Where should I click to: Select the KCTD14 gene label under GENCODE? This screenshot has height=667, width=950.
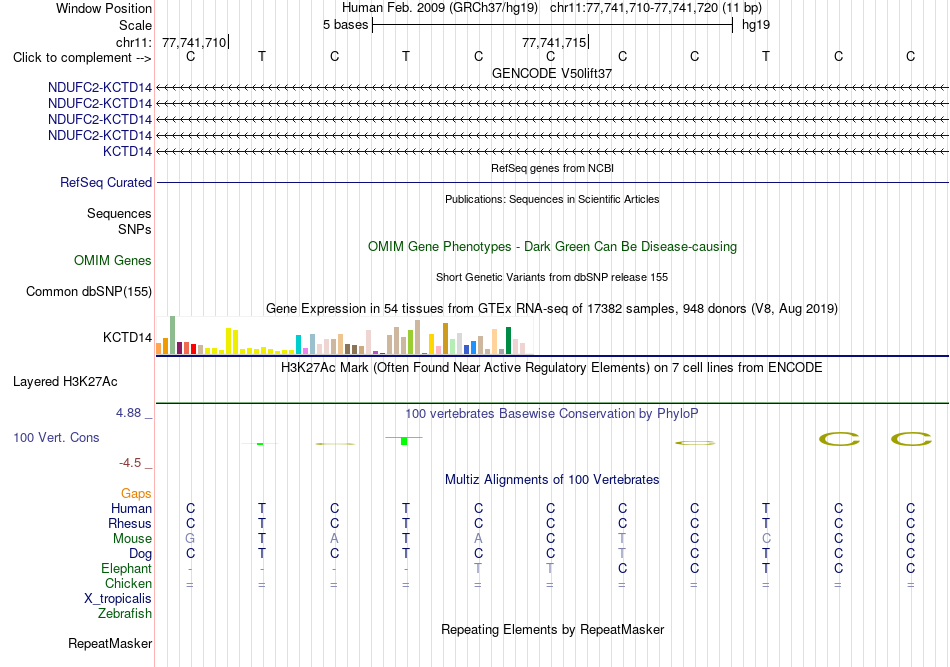click(127, 151)
